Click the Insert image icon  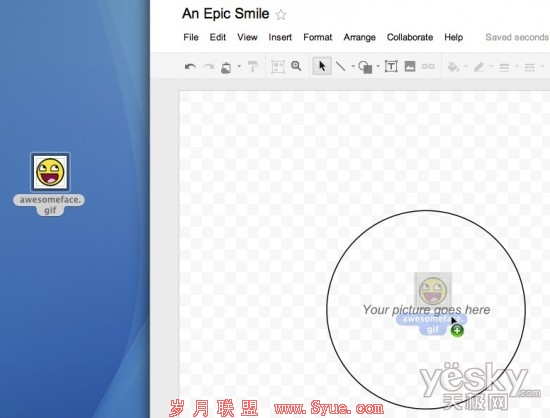pyautogui.click(x=410, y=66)
